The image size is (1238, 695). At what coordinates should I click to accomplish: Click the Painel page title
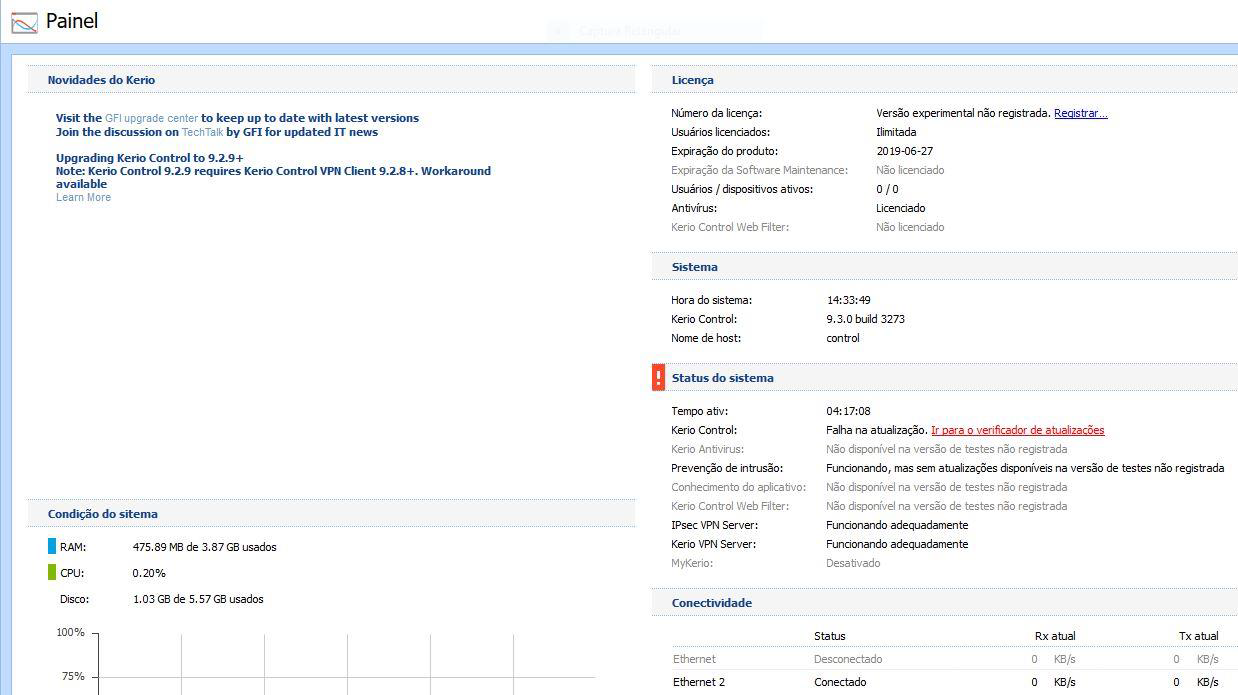[72, 21]
